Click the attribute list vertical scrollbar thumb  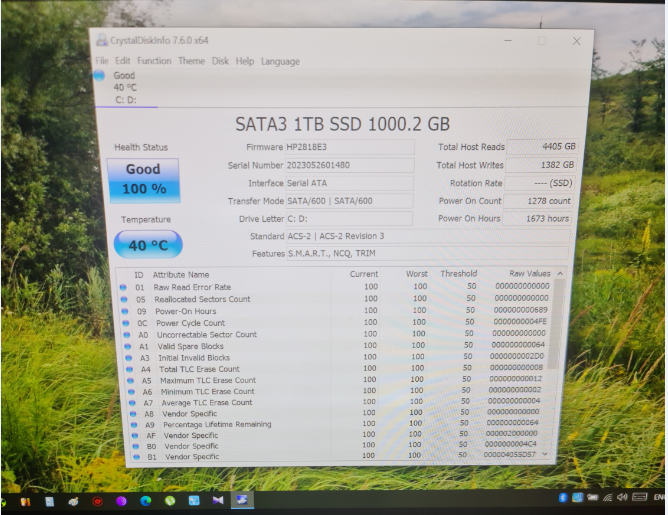(x=555, y=324)
